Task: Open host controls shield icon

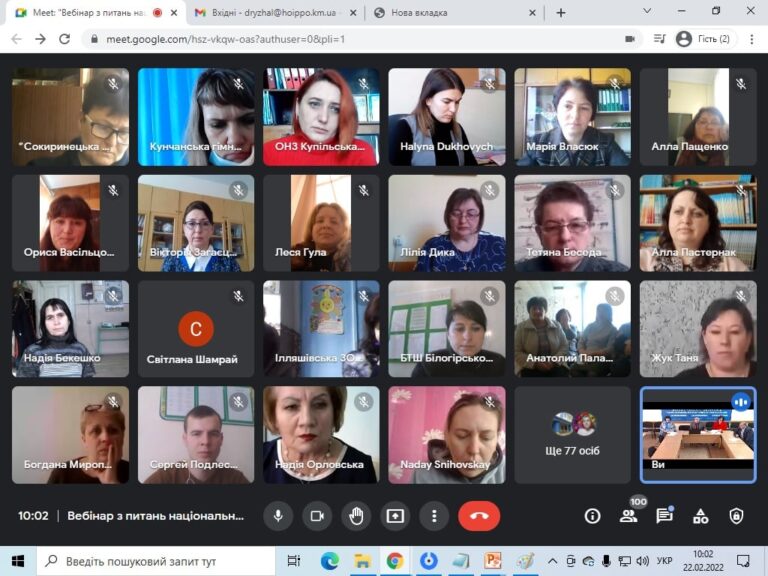Action: click(x=736, y=516)
